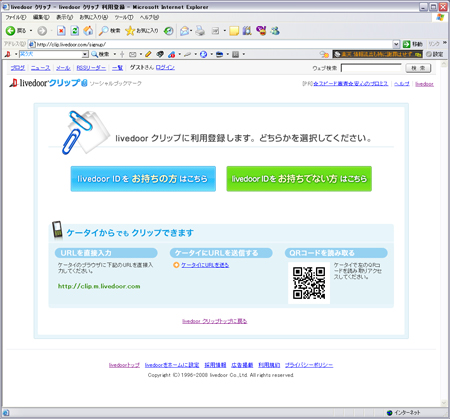Click the web search submit button
Viewport: 450px width, 419px height.
(x=418, y=68)
